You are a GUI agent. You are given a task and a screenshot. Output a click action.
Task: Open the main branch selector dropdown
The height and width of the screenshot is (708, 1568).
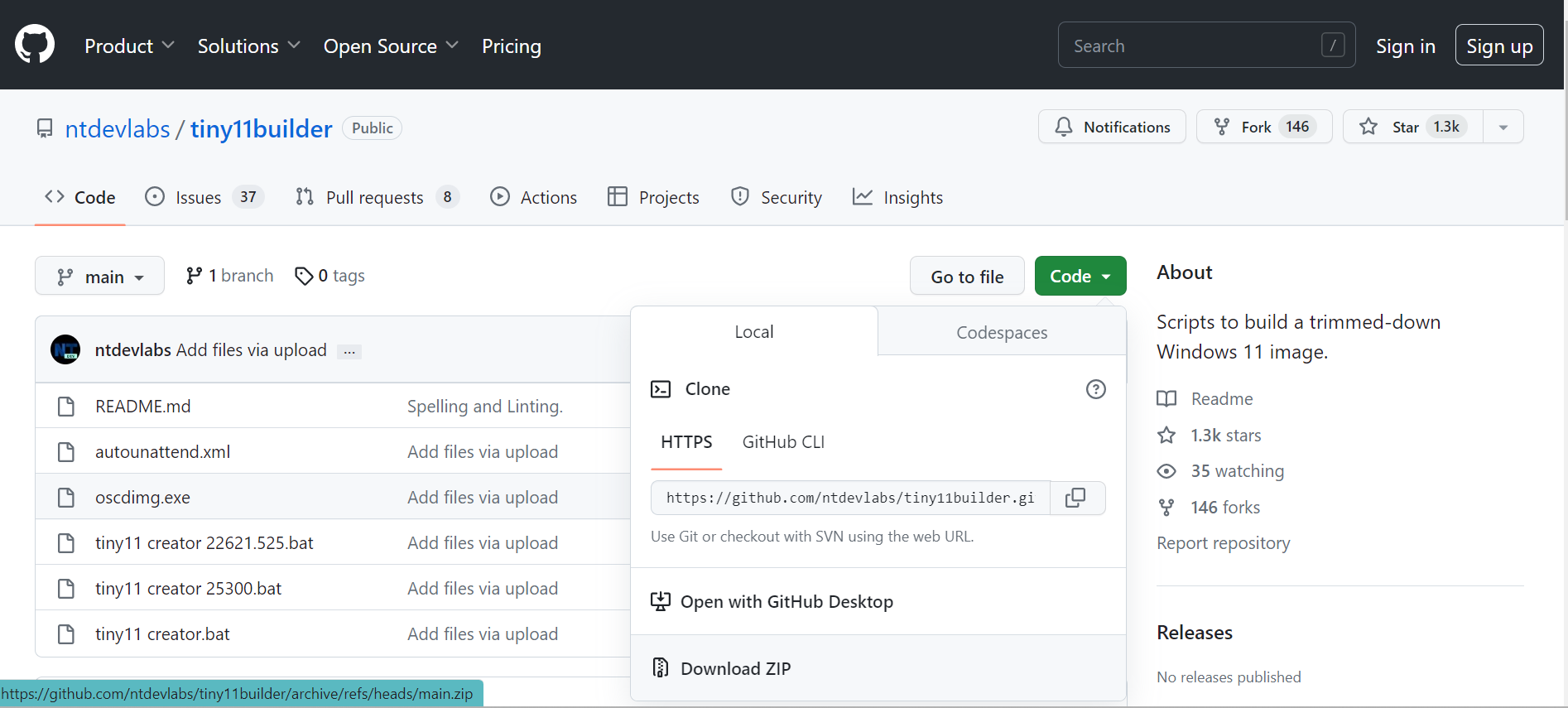[99, 276]
